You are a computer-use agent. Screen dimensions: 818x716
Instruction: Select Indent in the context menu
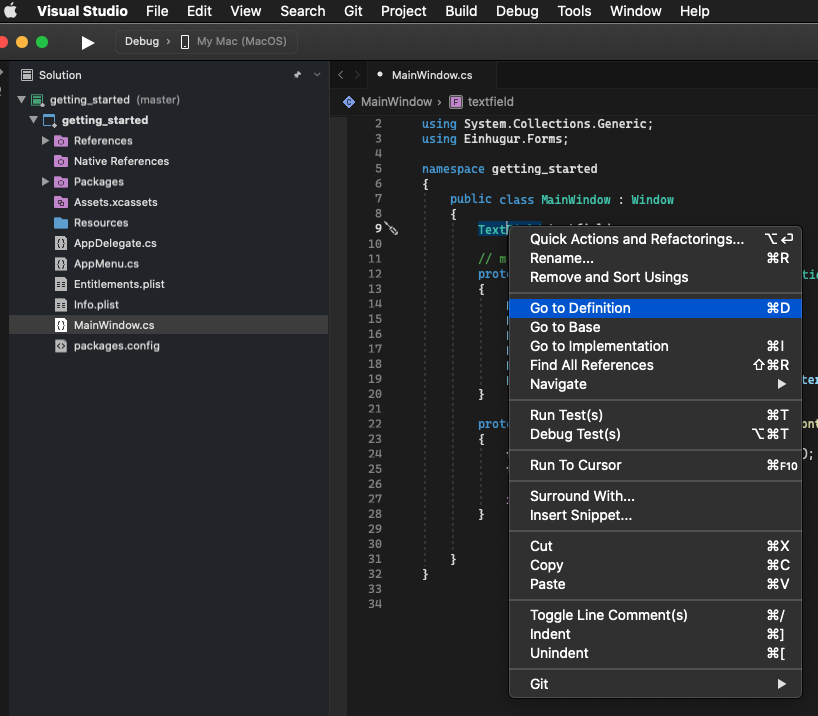tap(655, 634)
